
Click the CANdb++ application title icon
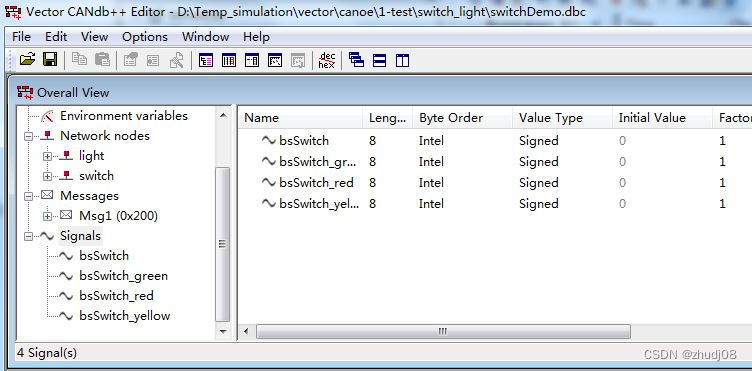pyautogui.click(x=13, y=12)
